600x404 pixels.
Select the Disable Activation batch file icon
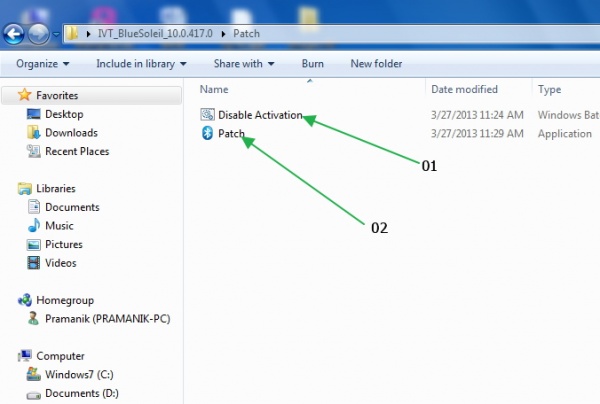207,114
